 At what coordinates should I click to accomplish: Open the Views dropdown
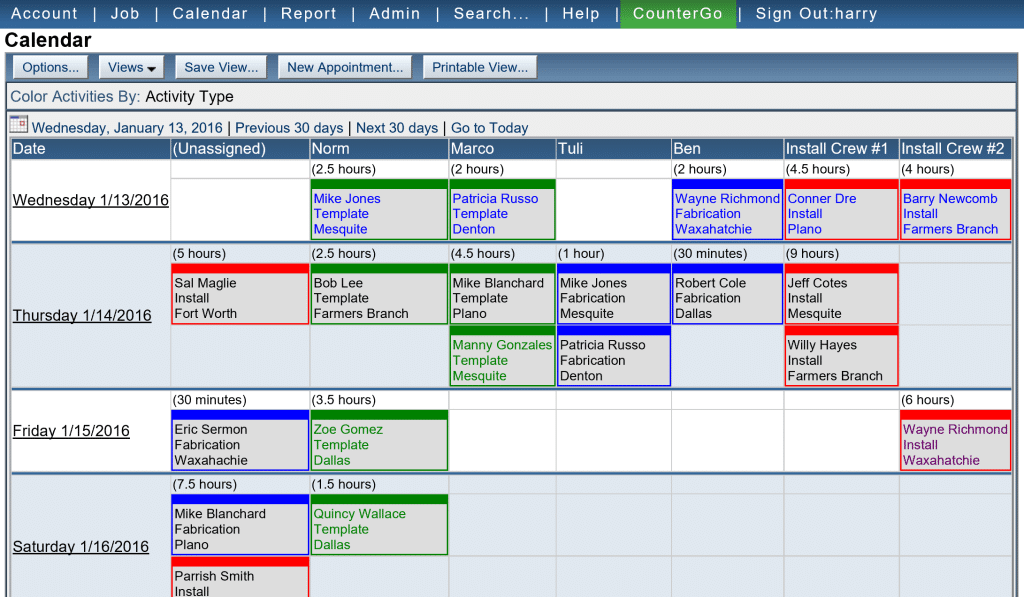pos(130,66)
